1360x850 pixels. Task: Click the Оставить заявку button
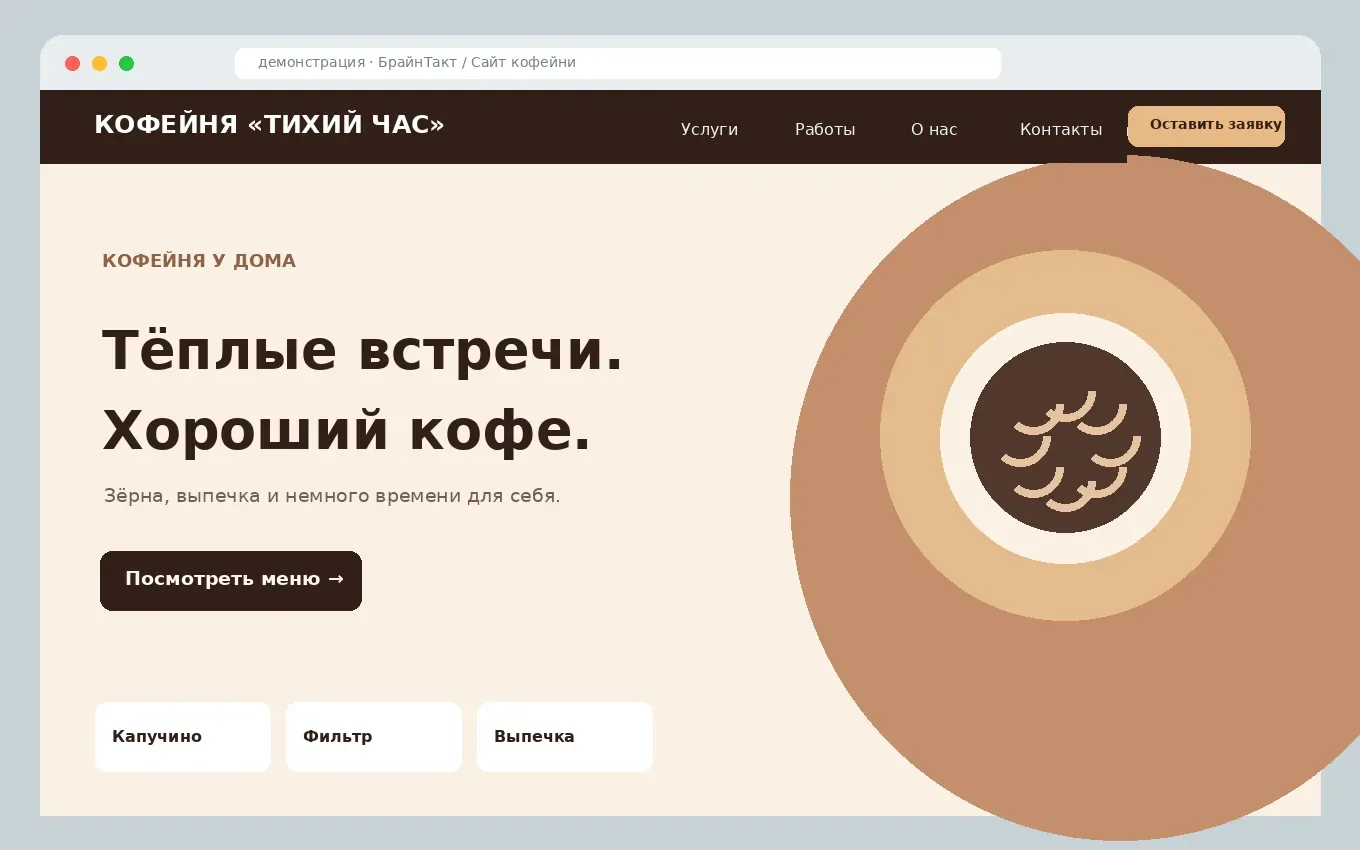coord(1206,126)
